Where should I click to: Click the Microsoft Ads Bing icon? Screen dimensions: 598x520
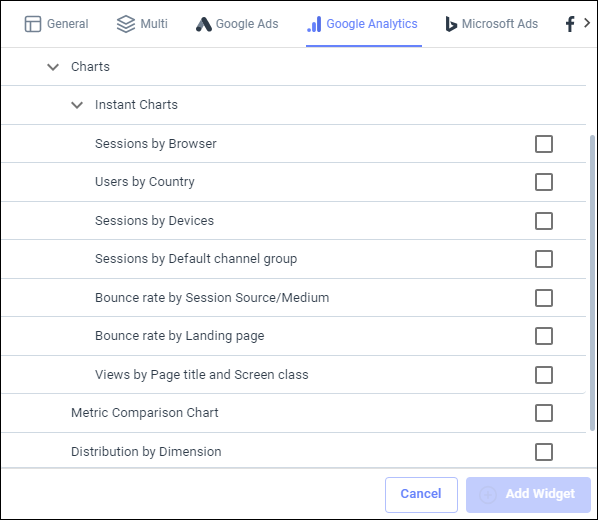click(451, 24)
